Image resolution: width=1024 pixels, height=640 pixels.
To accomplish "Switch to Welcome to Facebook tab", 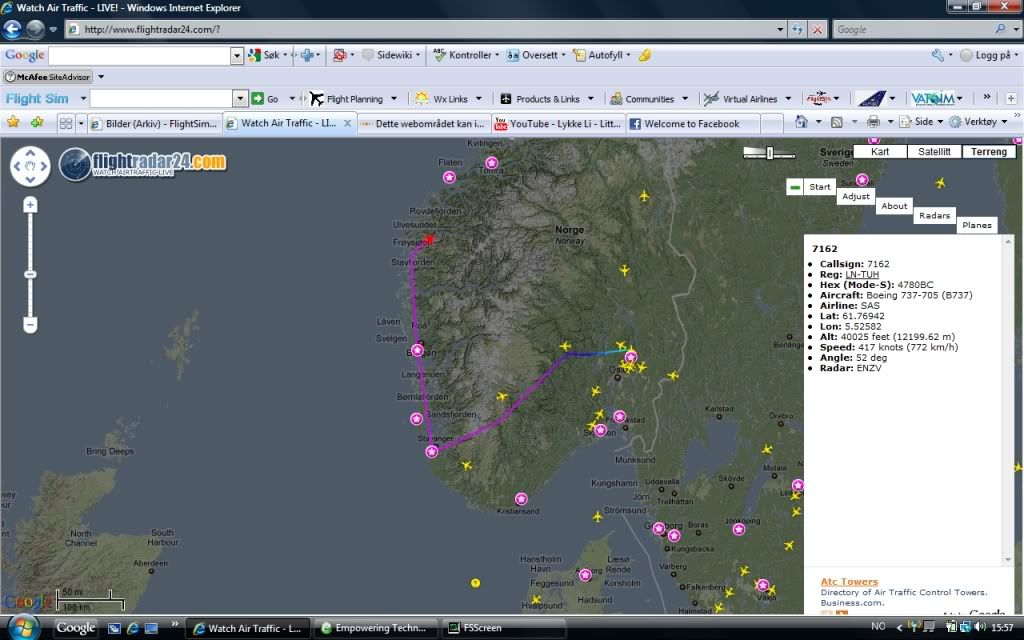I will pos(692,123).
